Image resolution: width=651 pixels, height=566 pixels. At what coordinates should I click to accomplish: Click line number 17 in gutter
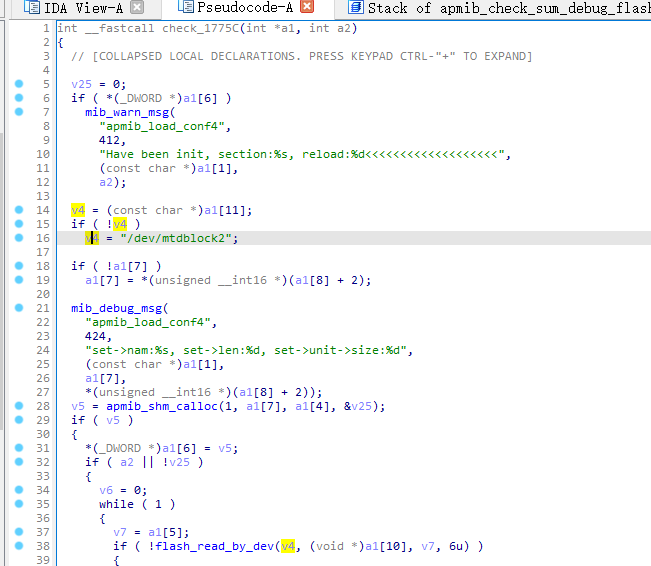click(x=42, y=252)
